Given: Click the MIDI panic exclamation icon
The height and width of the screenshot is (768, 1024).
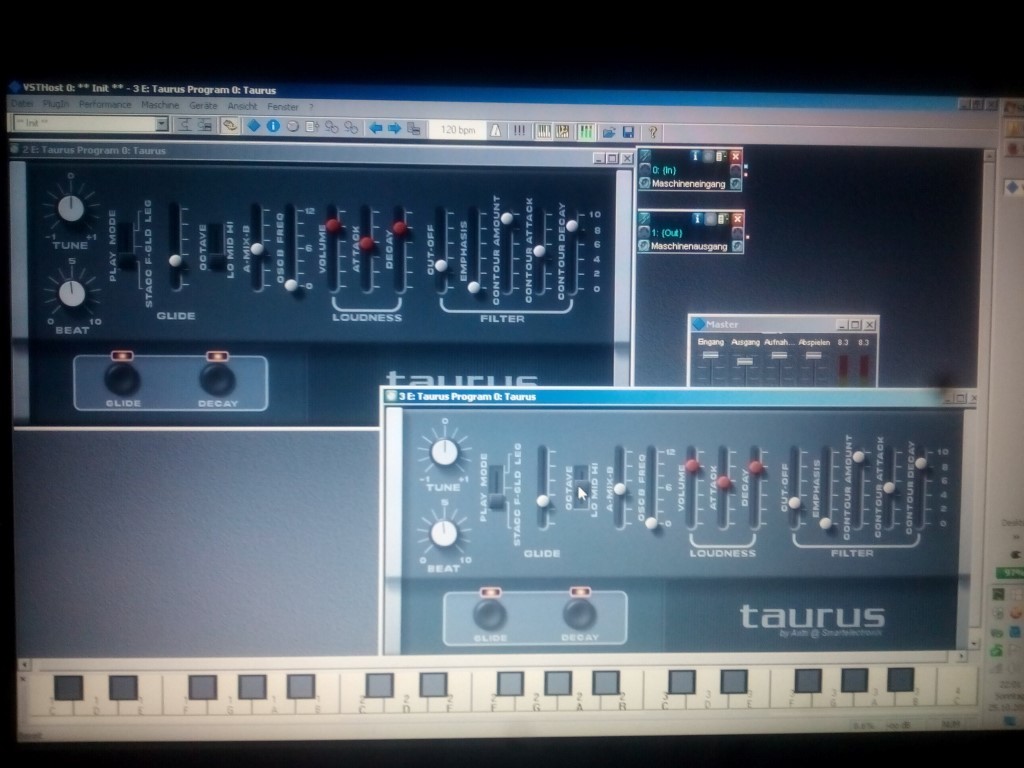Looking at the screenshot, I should [519, 131].
